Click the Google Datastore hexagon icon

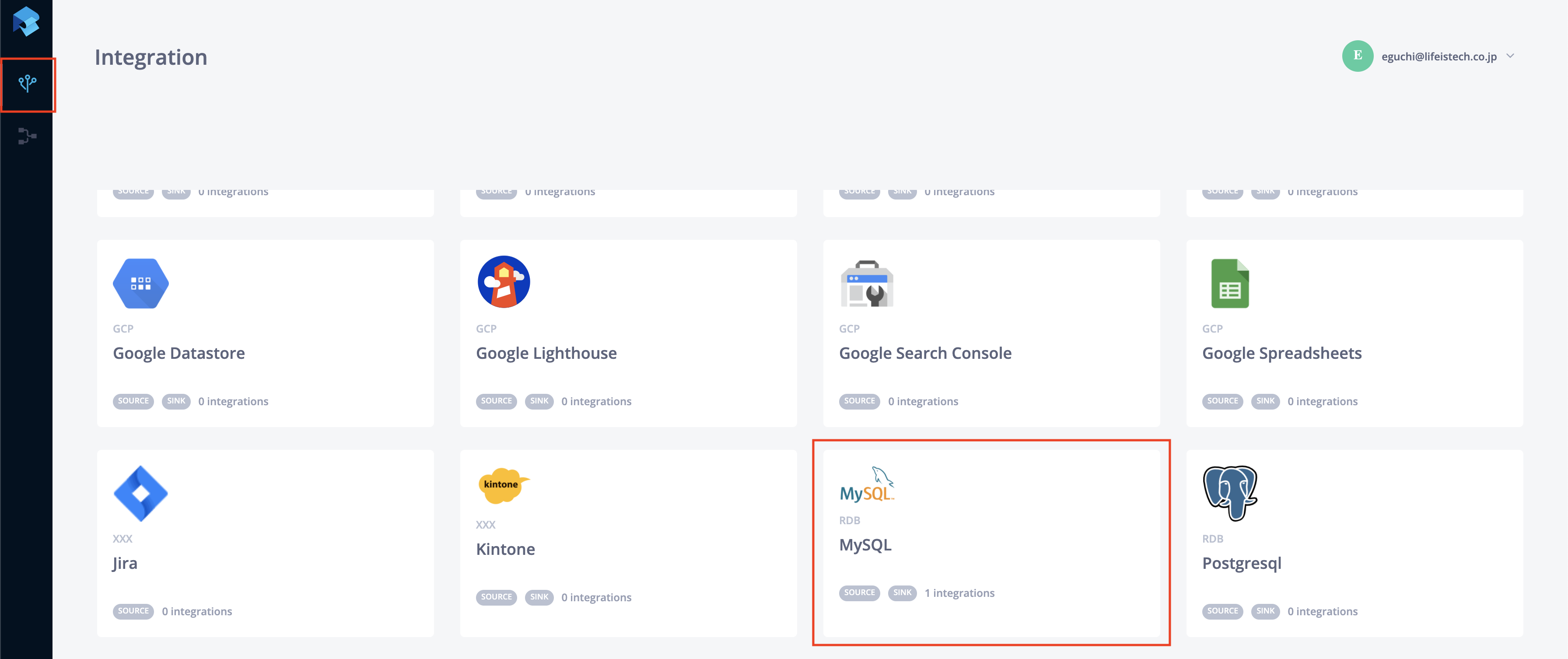140,283
